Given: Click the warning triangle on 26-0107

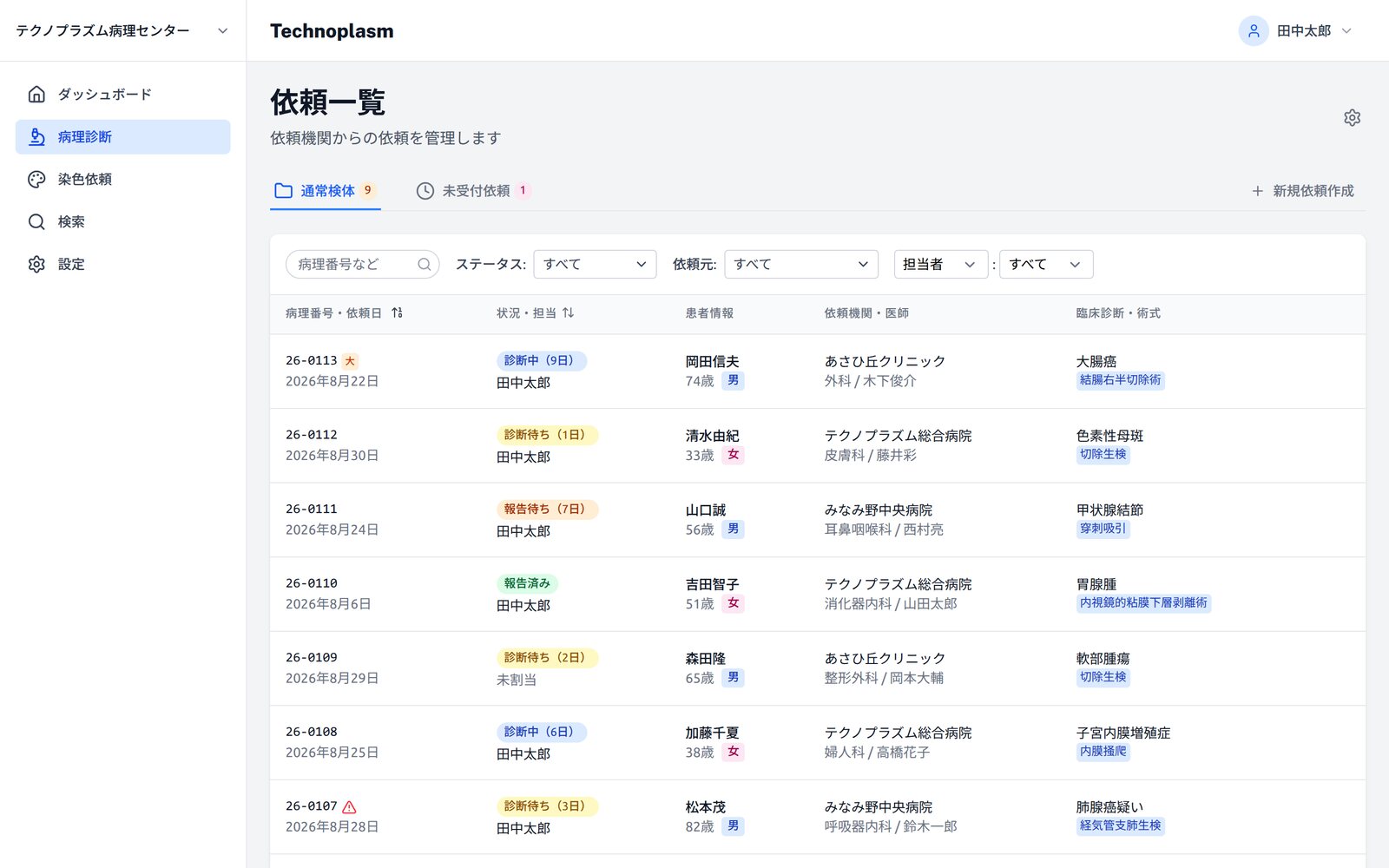Looking at the screenshot, I should pos(349,806).
